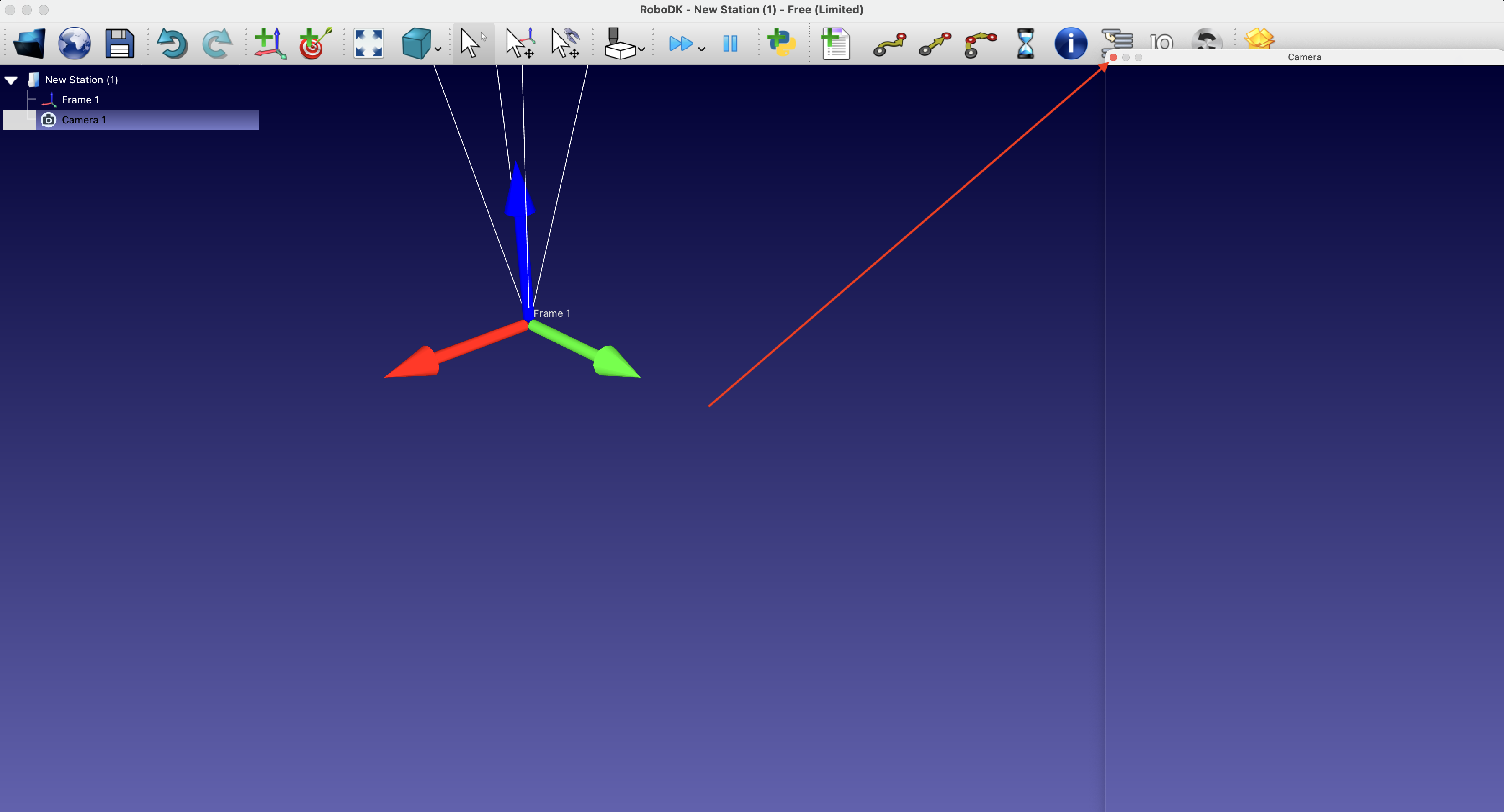
Task: Close the Camera window
Action: pyautogui.click(x=1113, y=57)
